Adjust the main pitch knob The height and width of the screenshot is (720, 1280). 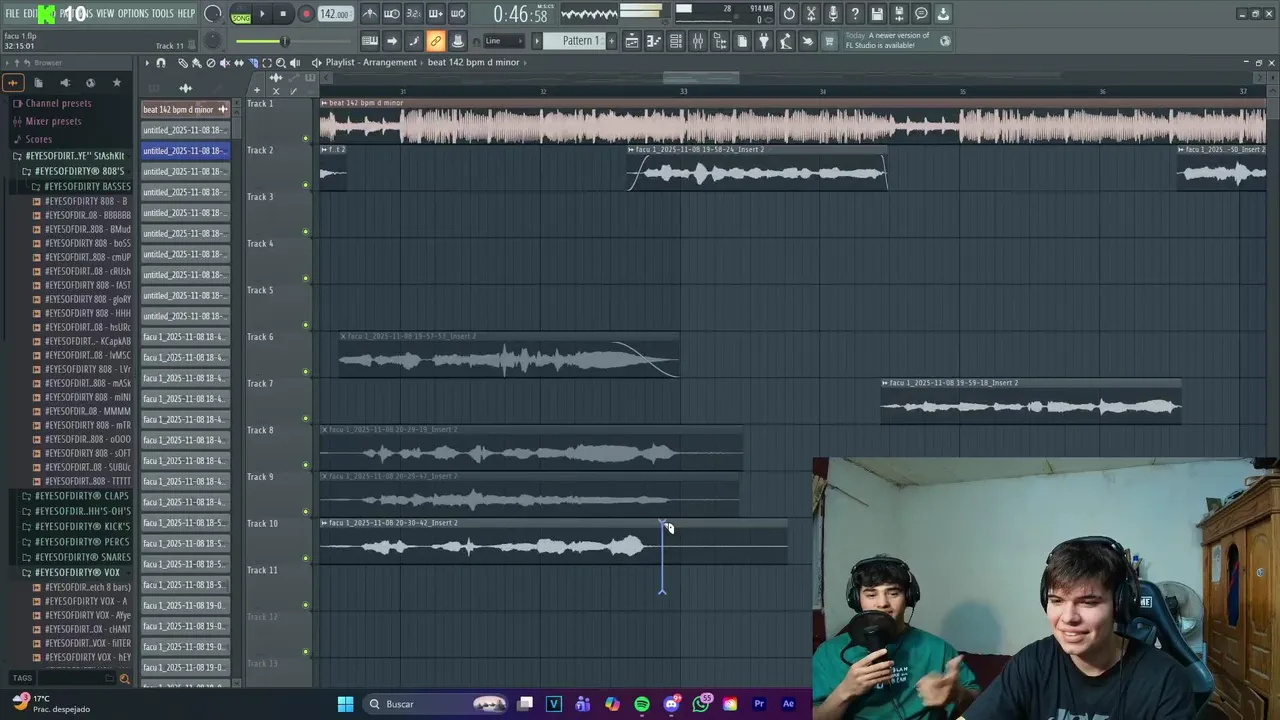click(x=213, y=41)
